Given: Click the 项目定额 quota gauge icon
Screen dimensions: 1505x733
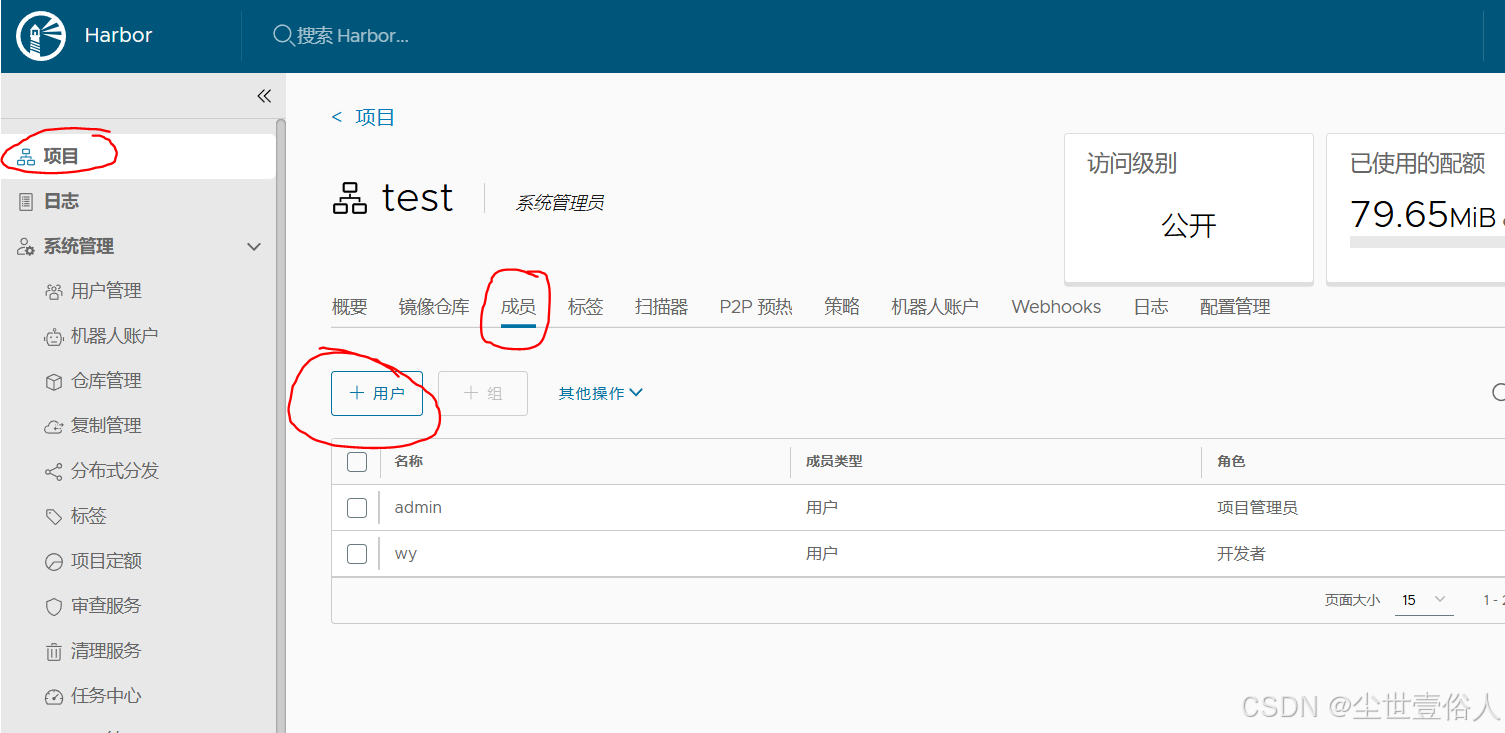Looking at the screenshot, I should [x=54, y=562].
